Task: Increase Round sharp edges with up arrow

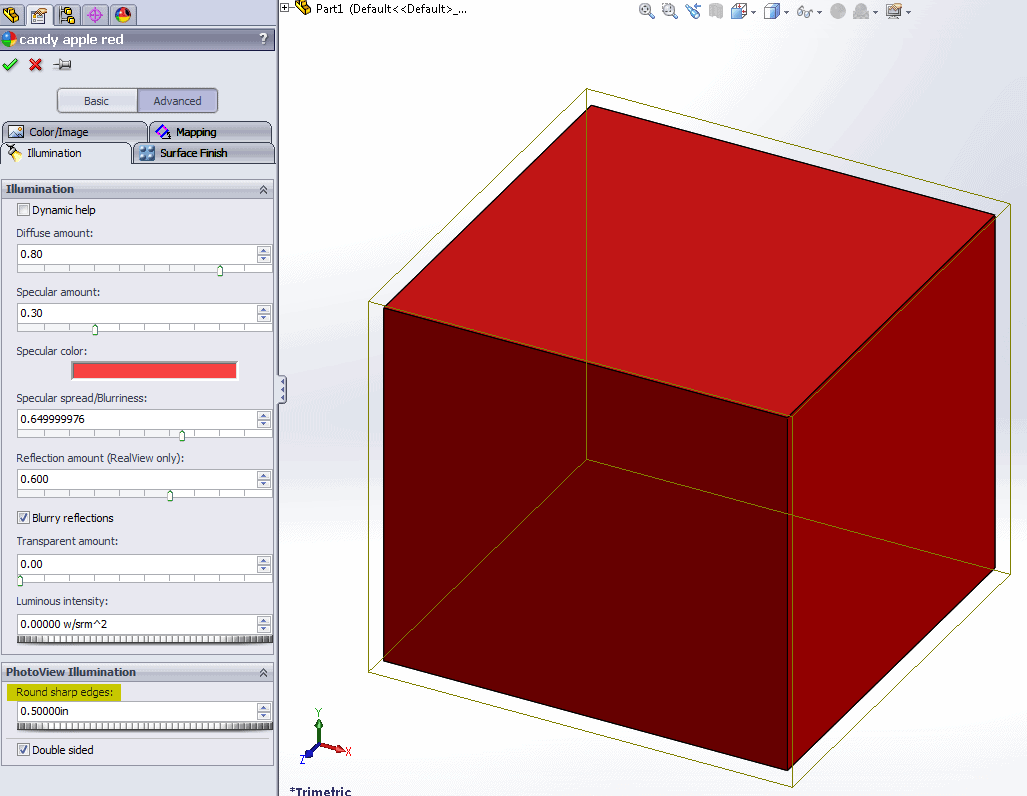Action: (x=264, y=708)
